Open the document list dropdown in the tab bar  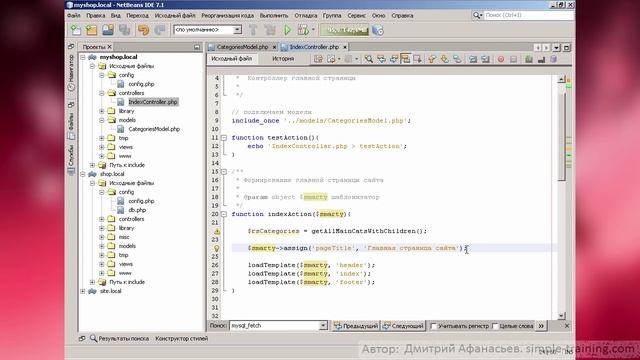[556, 47]
